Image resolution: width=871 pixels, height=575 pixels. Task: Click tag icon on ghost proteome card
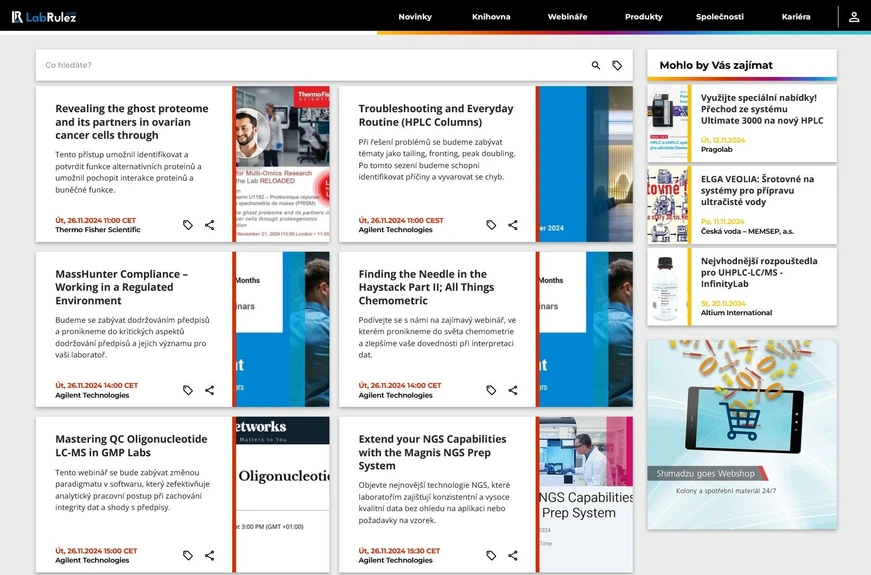pos(188,225)
